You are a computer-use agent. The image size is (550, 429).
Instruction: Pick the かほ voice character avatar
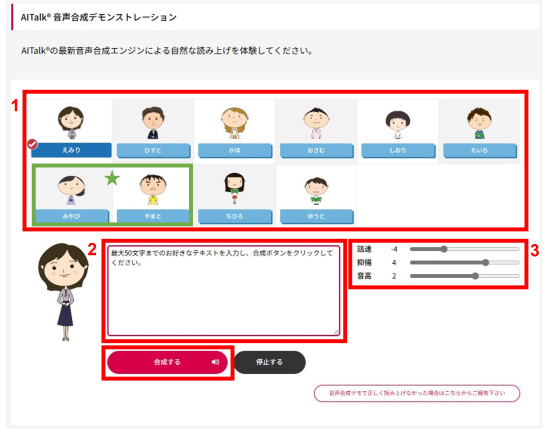tap(234, 122)
